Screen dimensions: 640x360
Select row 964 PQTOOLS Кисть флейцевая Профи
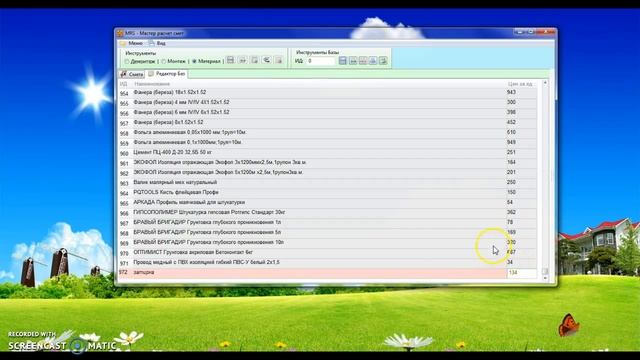point(327,193)
